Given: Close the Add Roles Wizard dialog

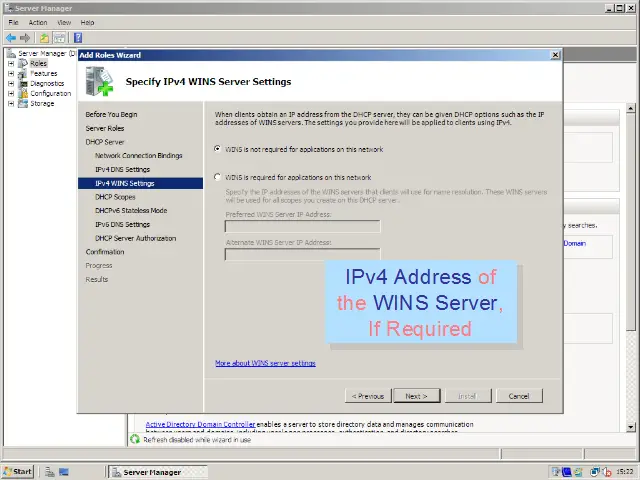Looking at the screenshot, I should coord(555,55).
